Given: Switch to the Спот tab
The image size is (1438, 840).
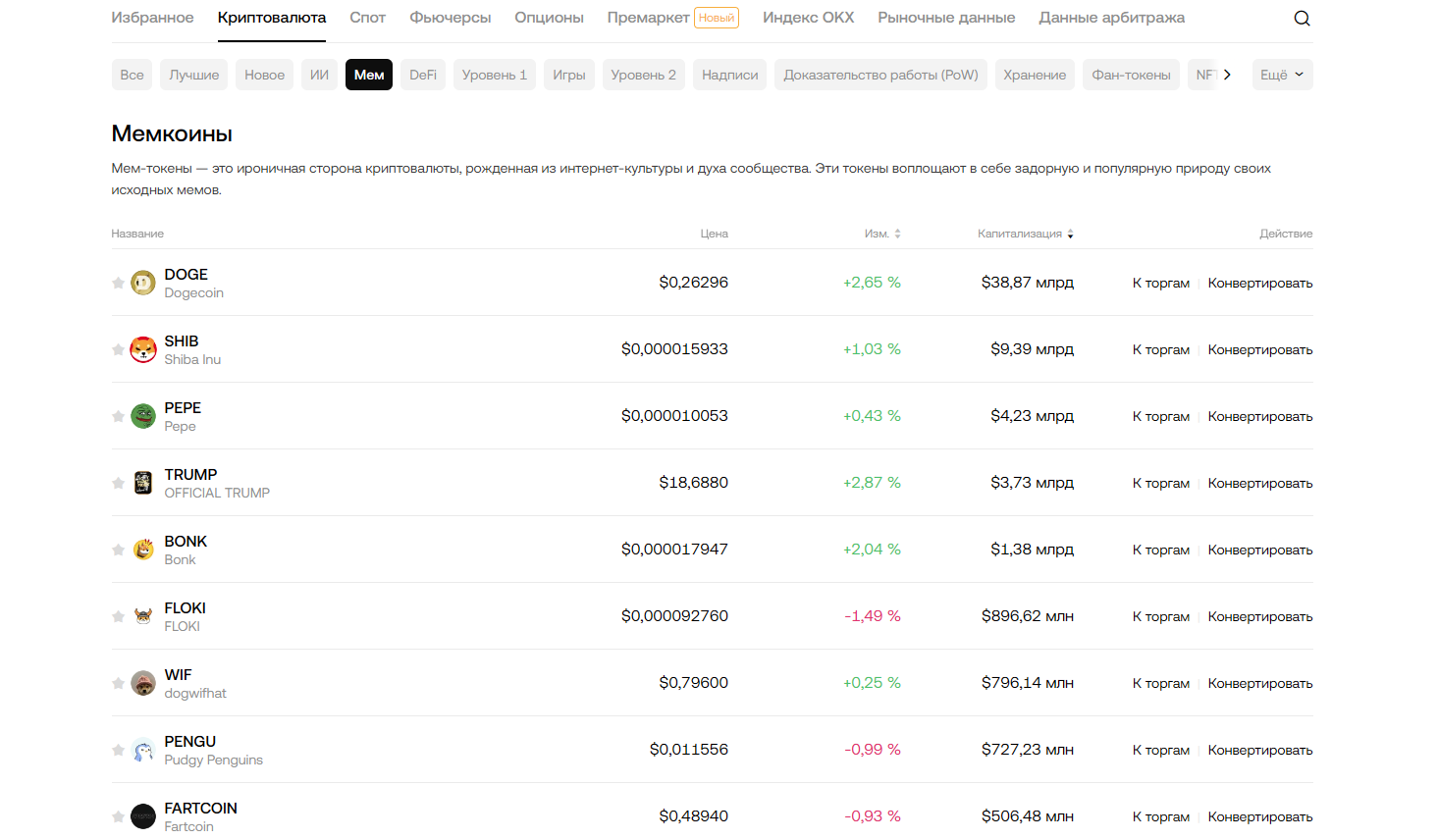Looking at the screenshot, I should click(367, 18).
